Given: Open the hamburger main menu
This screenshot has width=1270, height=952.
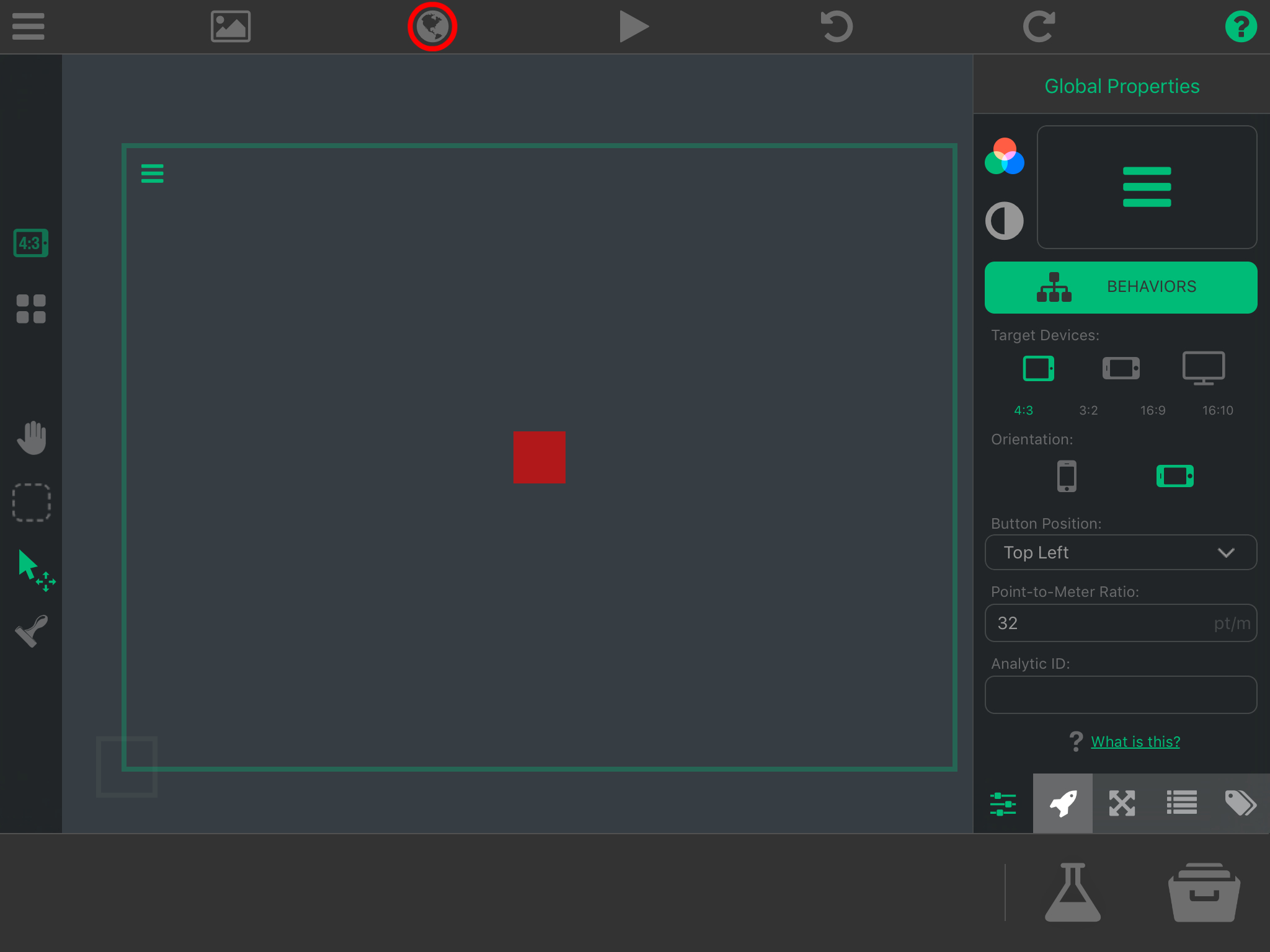Looking at the screenshot, I should click(x=28, y=27).
